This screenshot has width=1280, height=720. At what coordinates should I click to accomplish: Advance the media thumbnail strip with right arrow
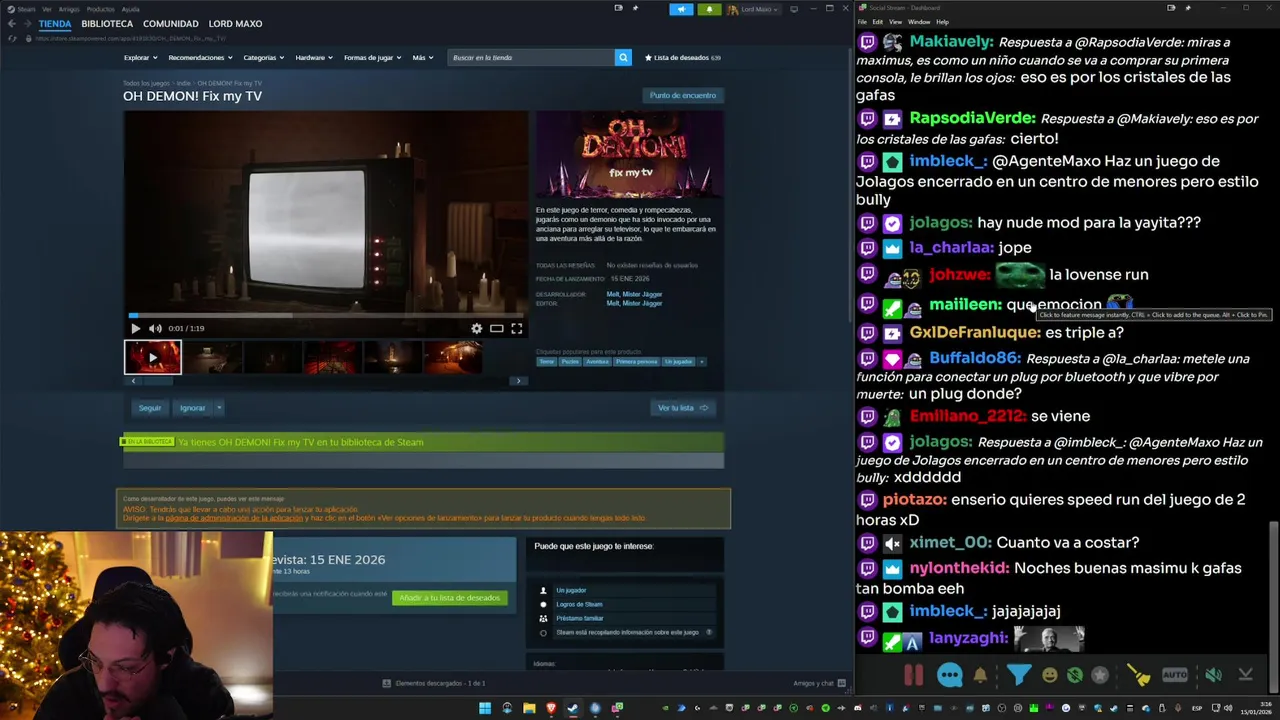pyautogui.click(x=518, y=381)
